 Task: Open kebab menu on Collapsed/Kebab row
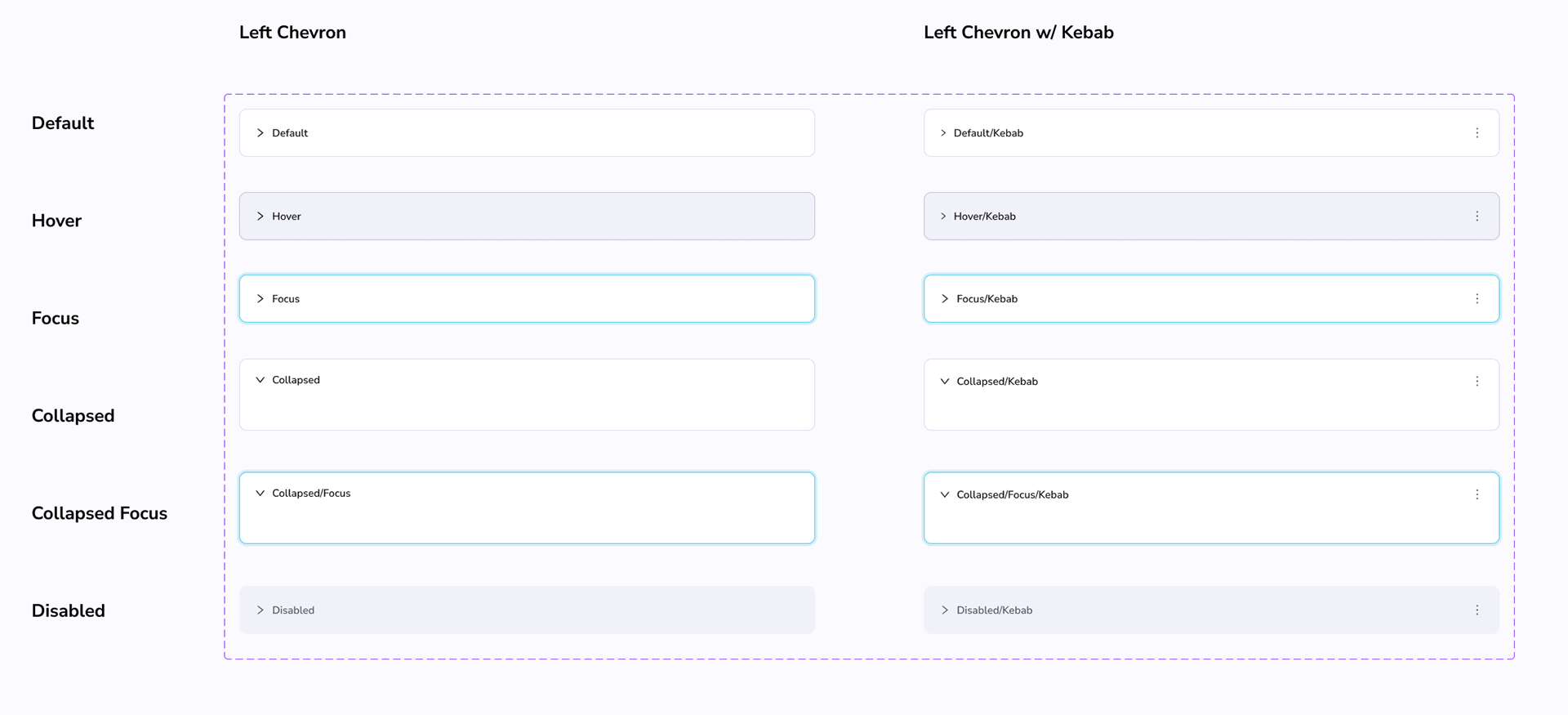click(x=1477, y=382)
